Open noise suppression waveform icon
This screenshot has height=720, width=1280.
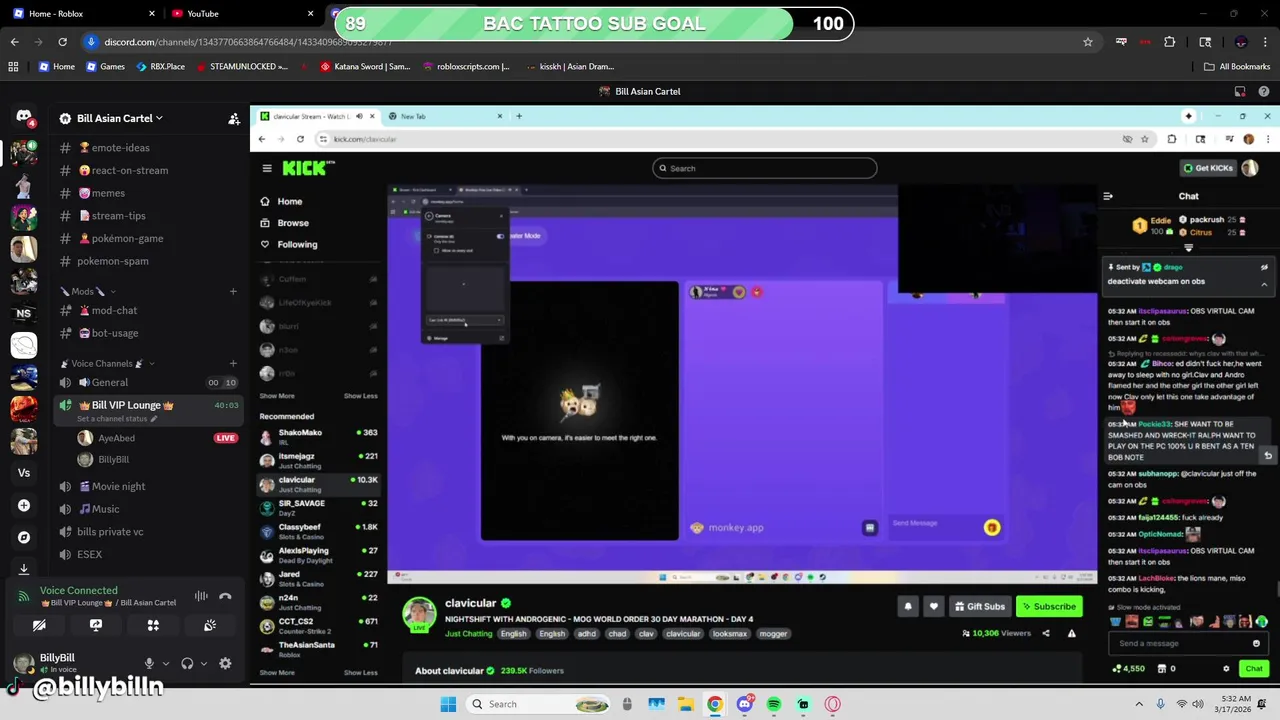pyautogui.click(x=201, y=596)
